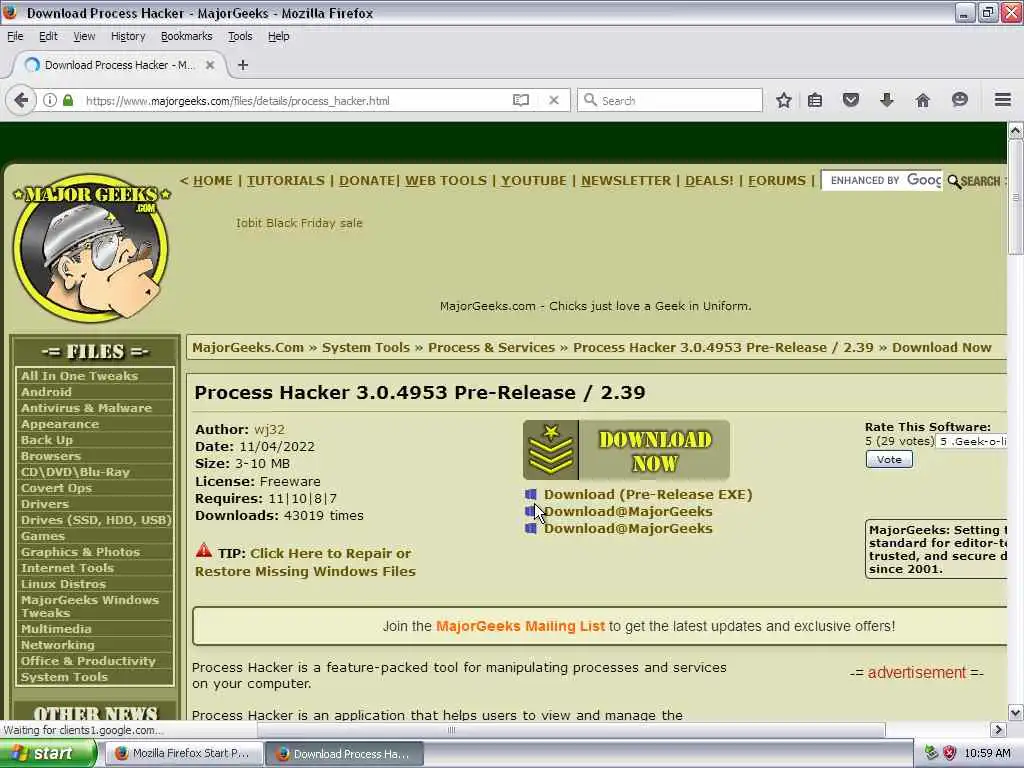Open Drives (SSD, HDD, USB) category

pyautogui.click(x=96, y=520)
